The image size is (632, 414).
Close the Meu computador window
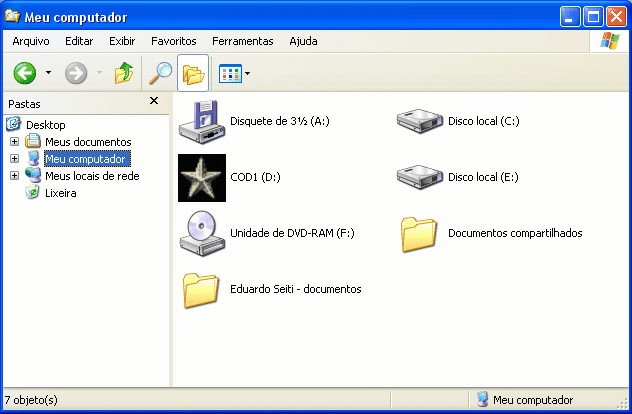click(x=617, y=17)
